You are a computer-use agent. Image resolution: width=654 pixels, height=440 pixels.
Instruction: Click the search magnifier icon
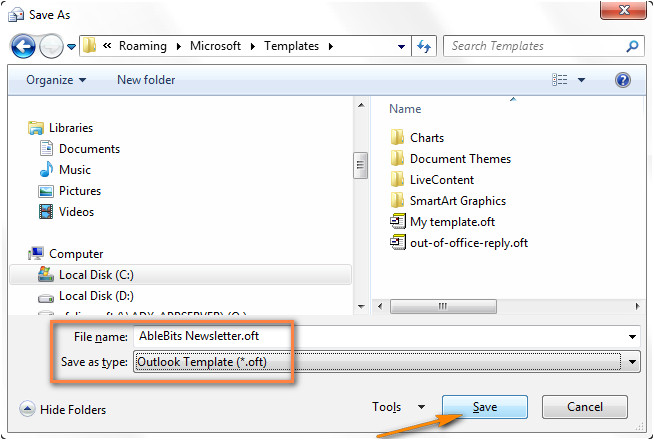[632, 46]
